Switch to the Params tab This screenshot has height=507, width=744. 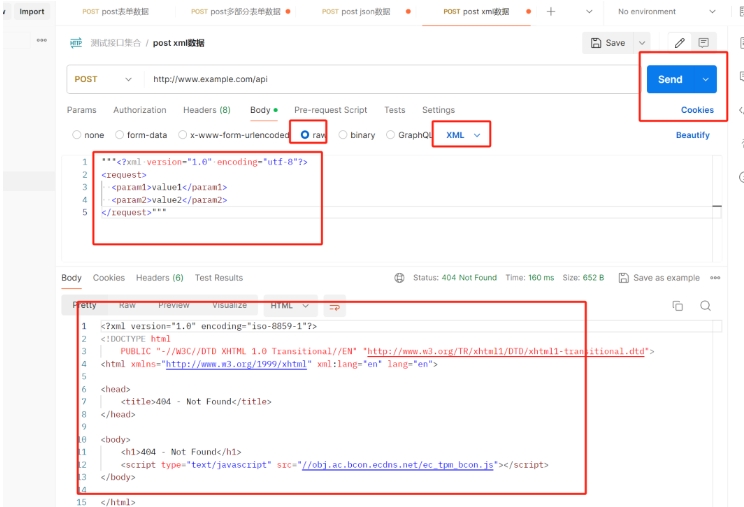(x=82, y=110)
